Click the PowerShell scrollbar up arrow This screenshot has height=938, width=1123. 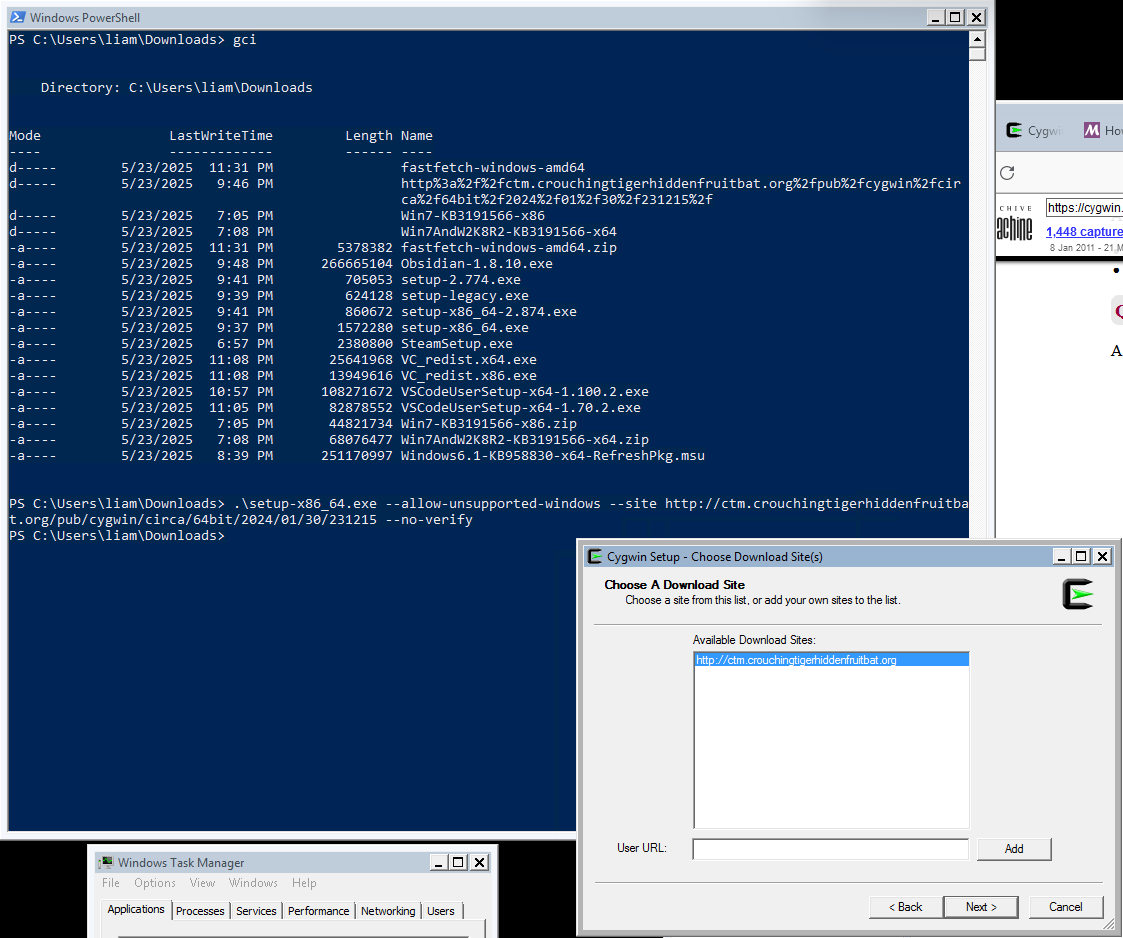(x=977, y=39)
